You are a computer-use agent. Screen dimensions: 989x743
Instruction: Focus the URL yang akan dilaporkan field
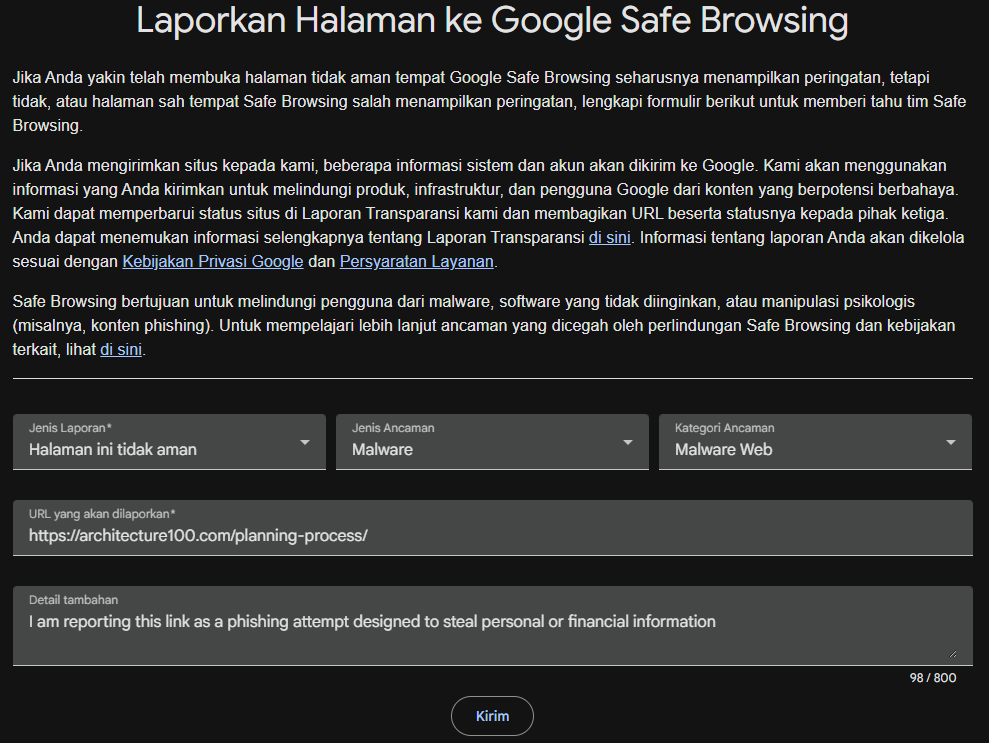[493, 528]
